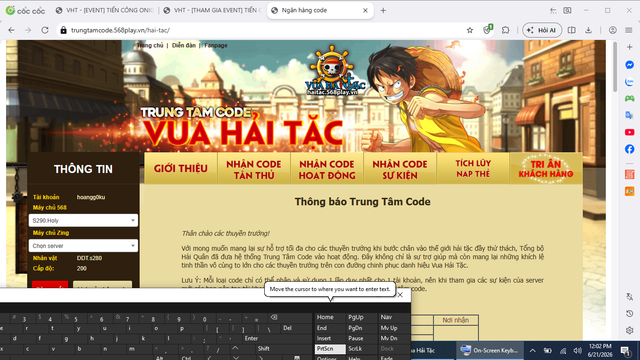This screenshot has height=360, width=640.
Task: Open downloads icon in toolbar
Action: [x=589, y=30]
